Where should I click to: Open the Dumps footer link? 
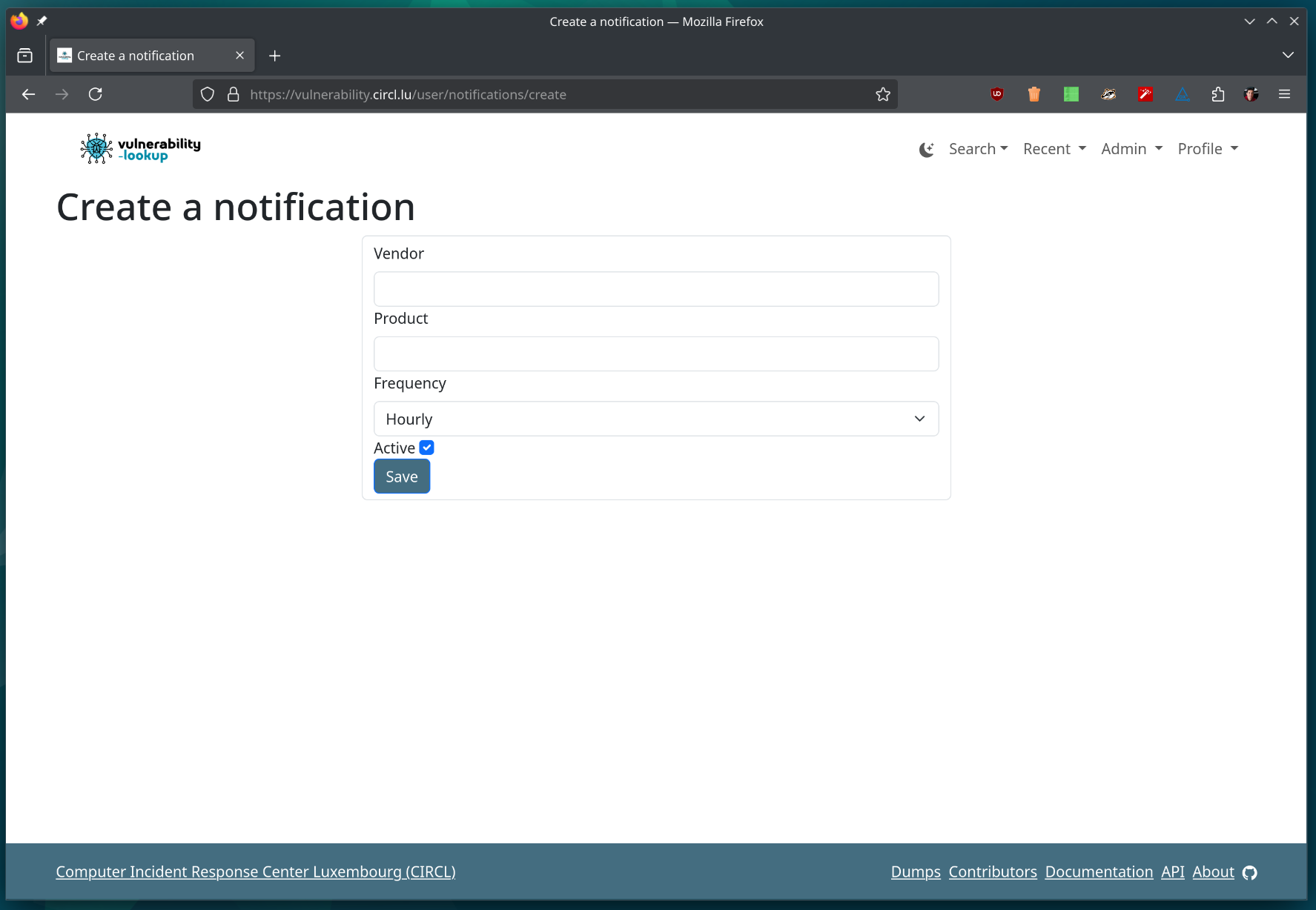pyautogui.click(x=916, y=871)
